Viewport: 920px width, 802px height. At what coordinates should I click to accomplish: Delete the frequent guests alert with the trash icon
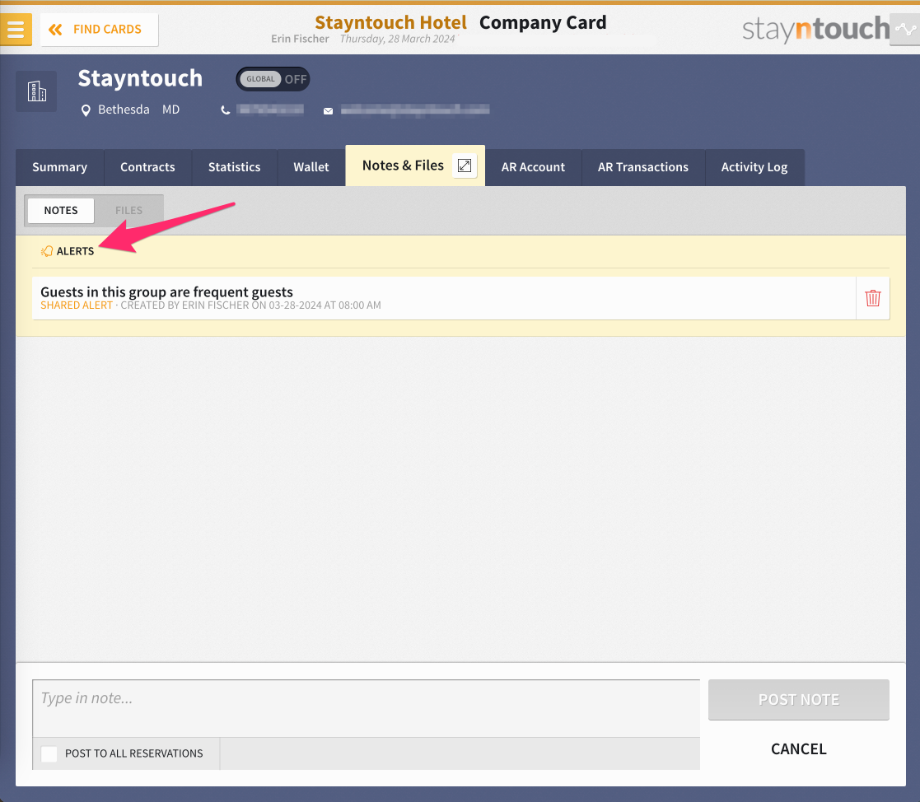(872, 298)
